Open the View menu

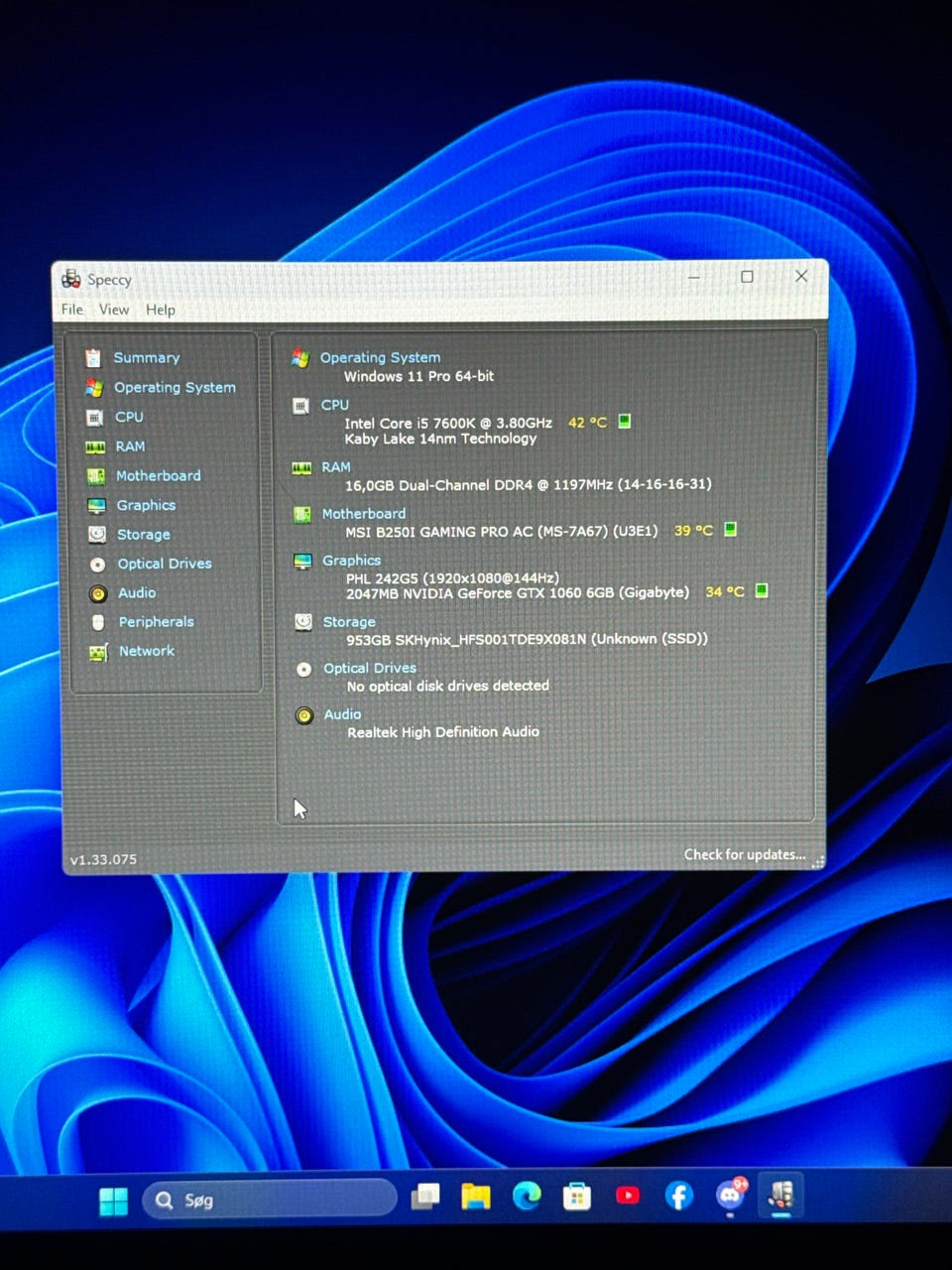(114, 310)
